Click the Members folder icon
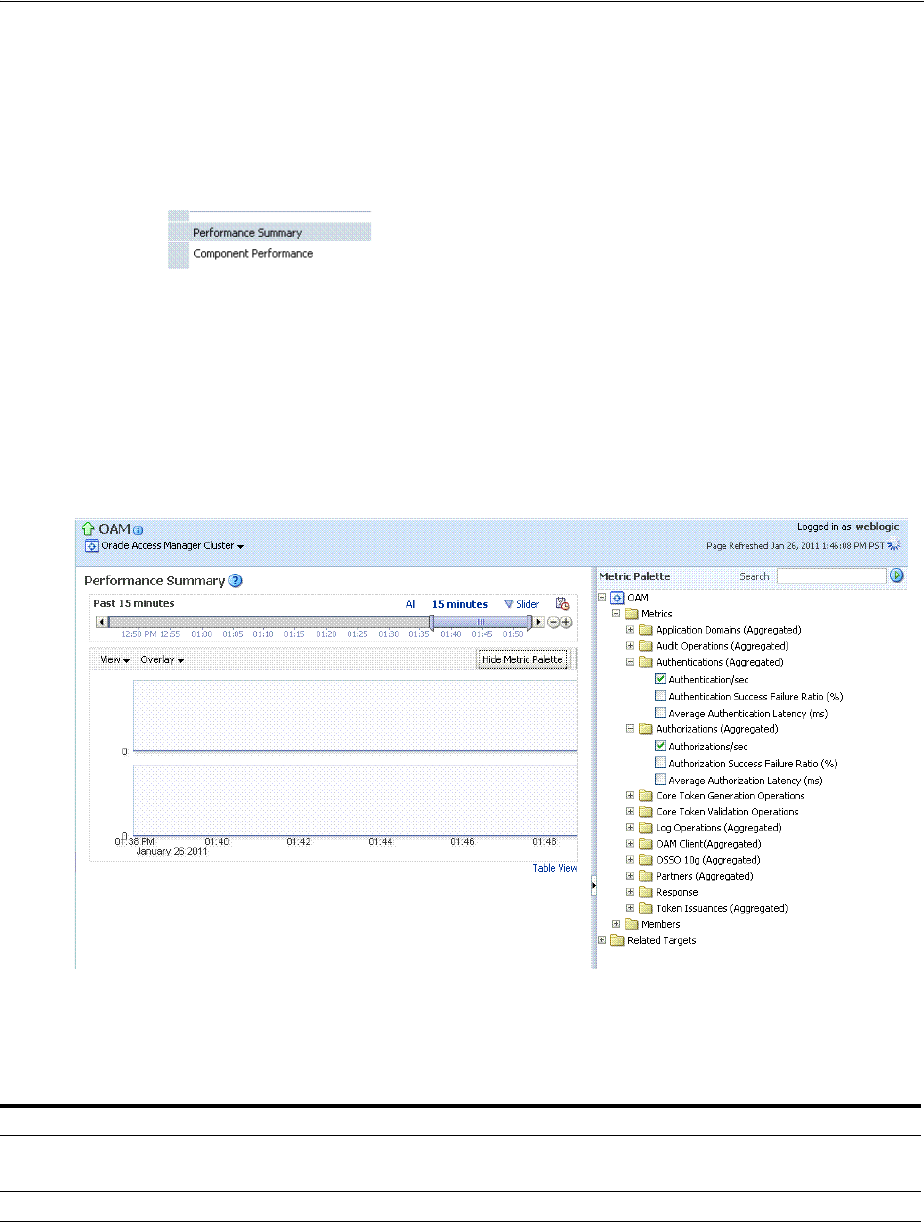924x1222 pixels. coord(632,924)
